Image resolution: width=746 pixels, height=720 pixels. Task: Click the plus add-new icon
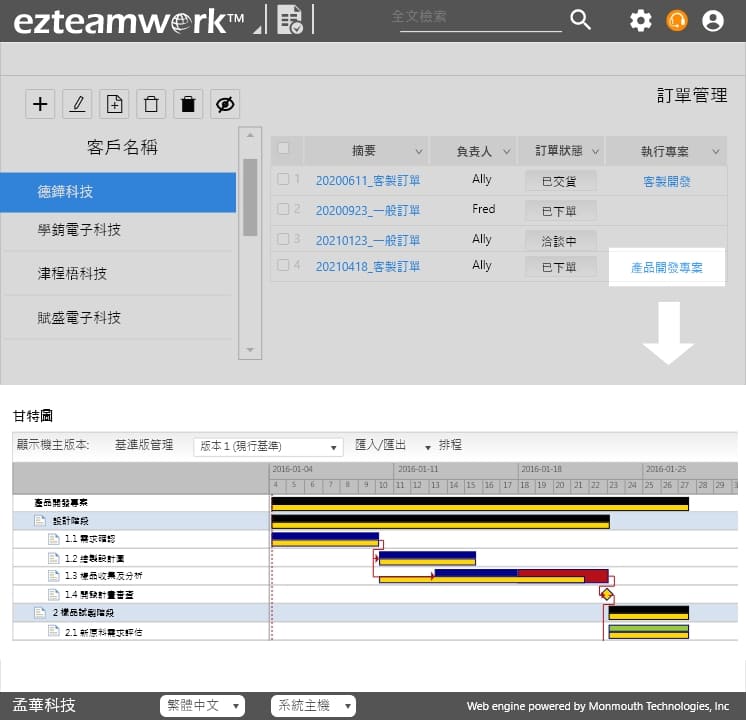(40, 103)
